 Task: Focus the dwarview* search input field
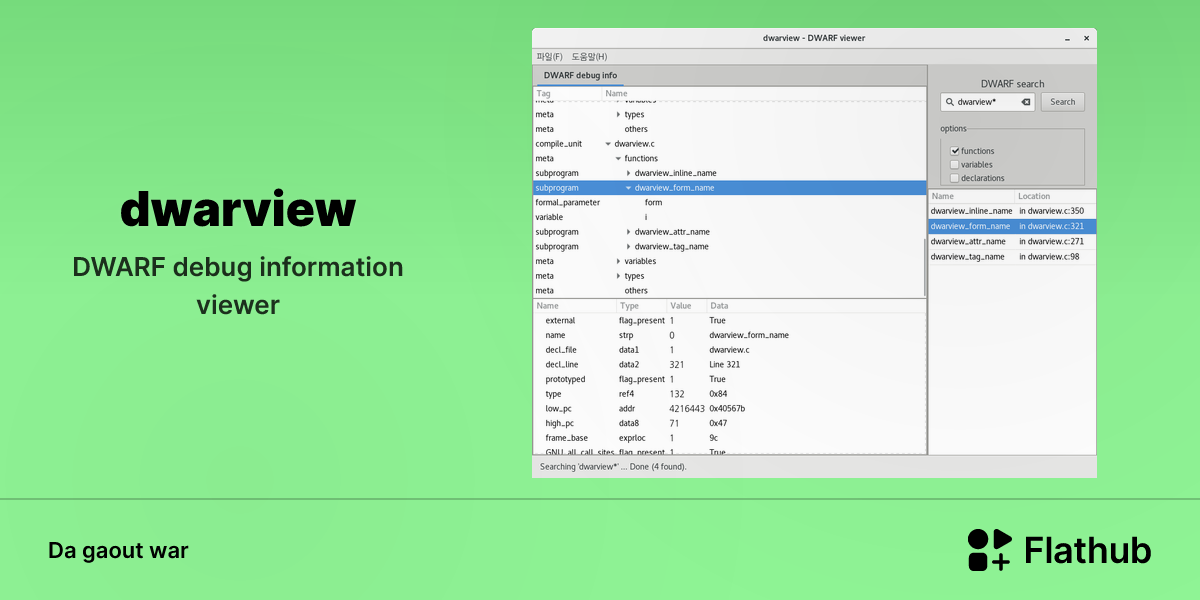pyautogui.click(x=988, y=102)
